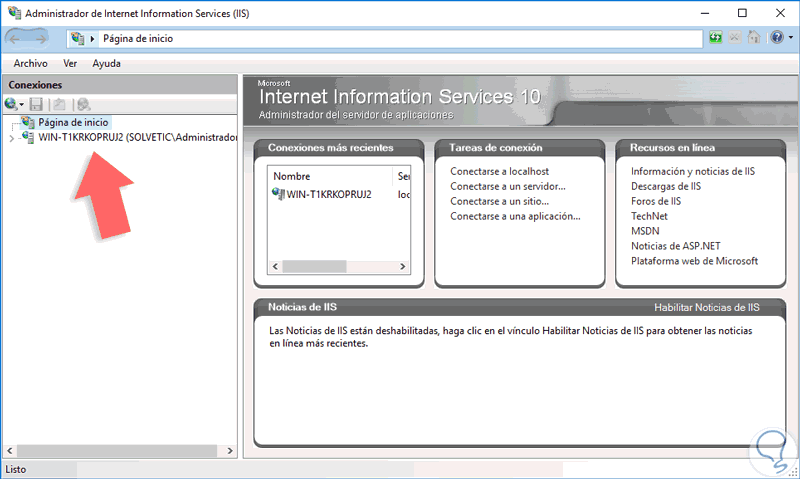Viewport: 800px width, 479px height.
Task: Click right arrow of recent connections scrollbar
Action: pyautogui.click(x=403, y=266)
